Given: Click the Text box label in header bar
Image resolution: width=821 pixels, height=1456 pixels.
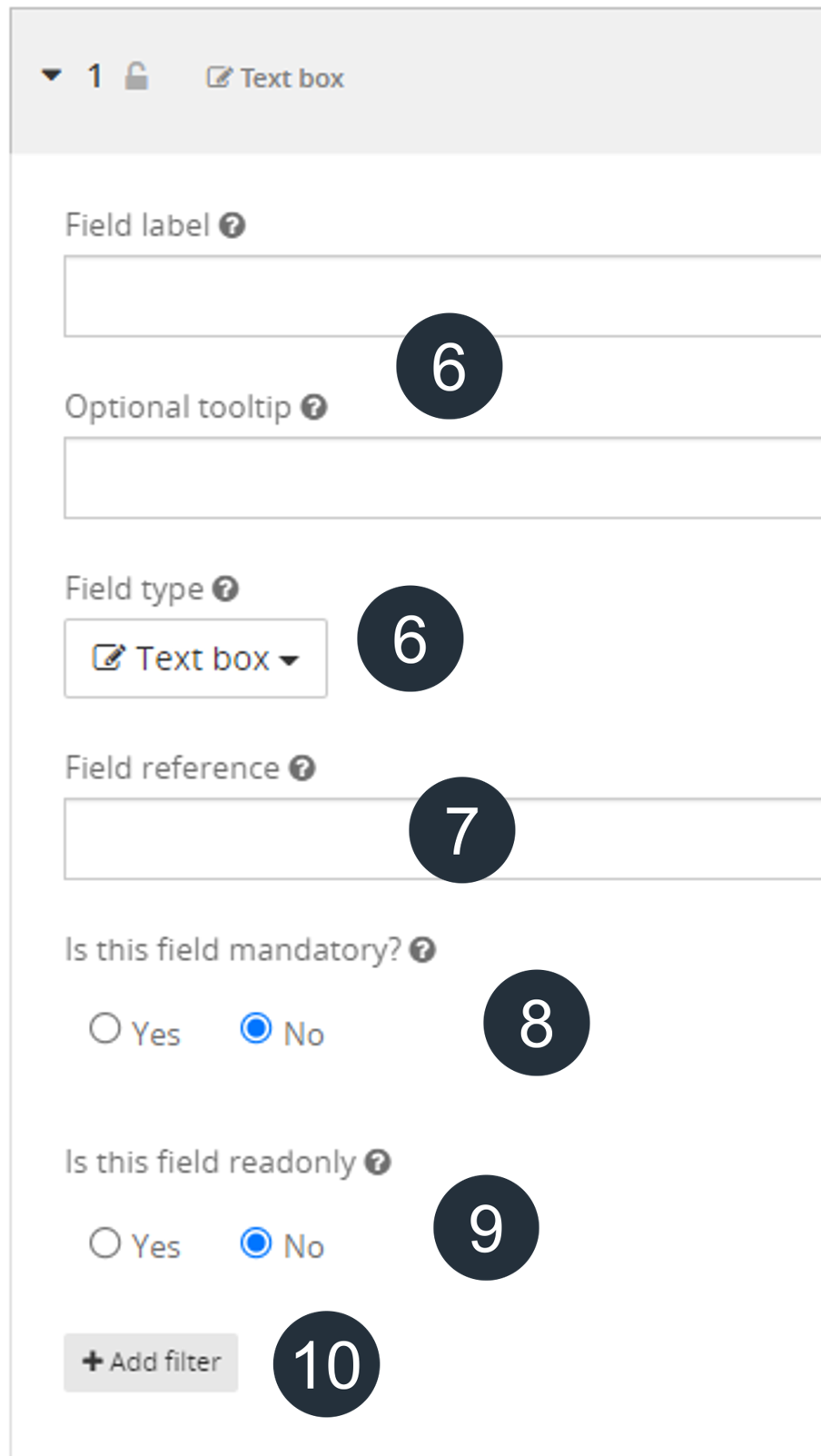Looking at the screenshot, I should point(292,78).
